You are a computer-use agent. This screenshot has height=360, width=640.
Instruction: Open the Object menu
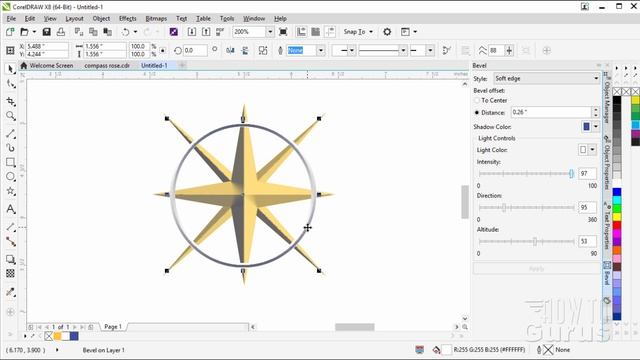(101, 19)
